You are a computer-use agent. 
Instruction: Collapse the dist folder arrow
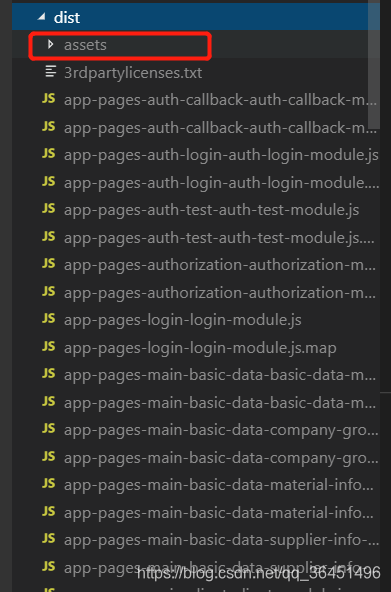[x=42, y=17]
